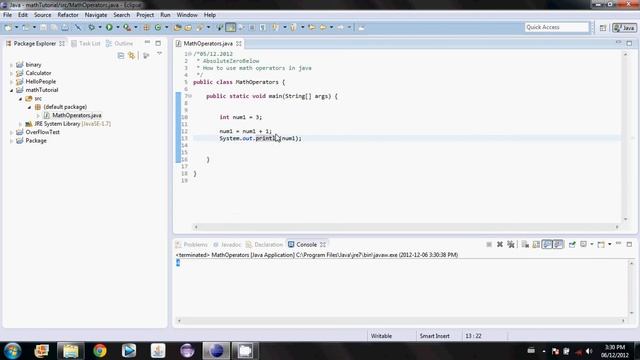The width and height of the screenshot is (640, 360).
Task: Open the Open Console dropdown arrow
Action: [609, 244]
